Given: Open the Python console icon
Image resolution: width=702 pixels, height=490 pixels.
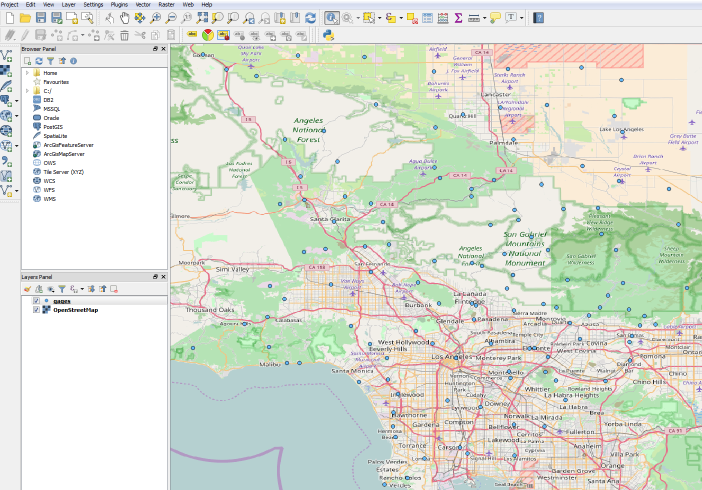Looking at the screenshot, I should 328,35.
